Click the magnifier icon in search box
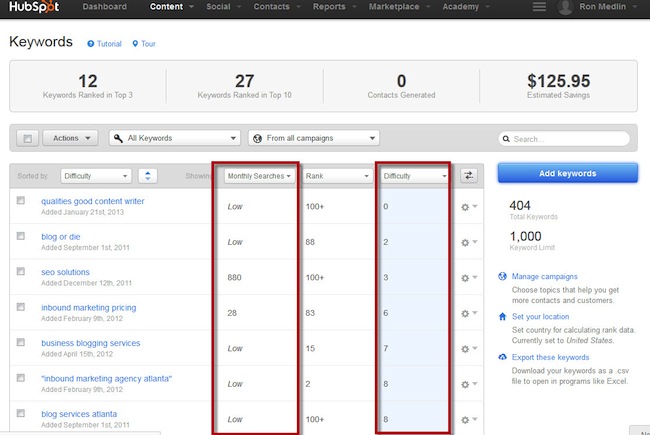Screen dimensions: 650x435 point(506,139)
